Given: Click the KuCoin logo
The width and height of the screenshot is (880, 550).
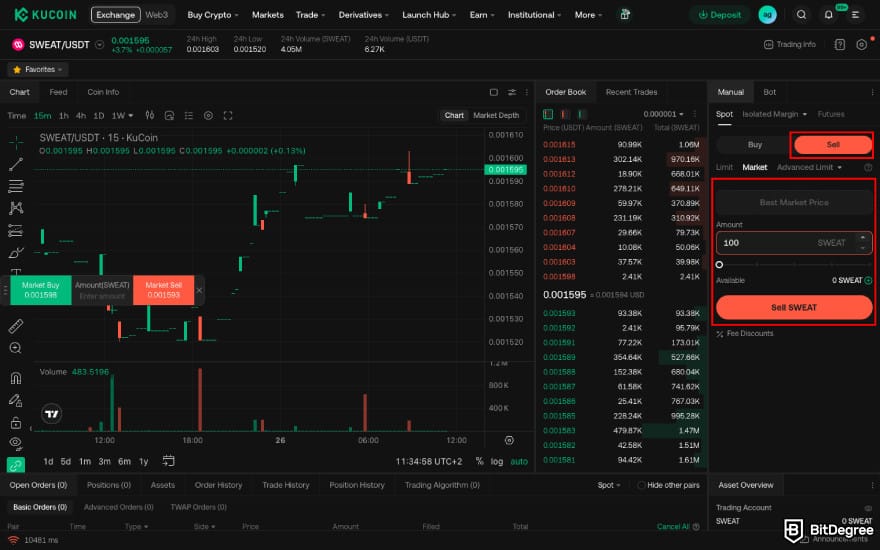Looking at the screenshot, I should click(x=45, y=15).
